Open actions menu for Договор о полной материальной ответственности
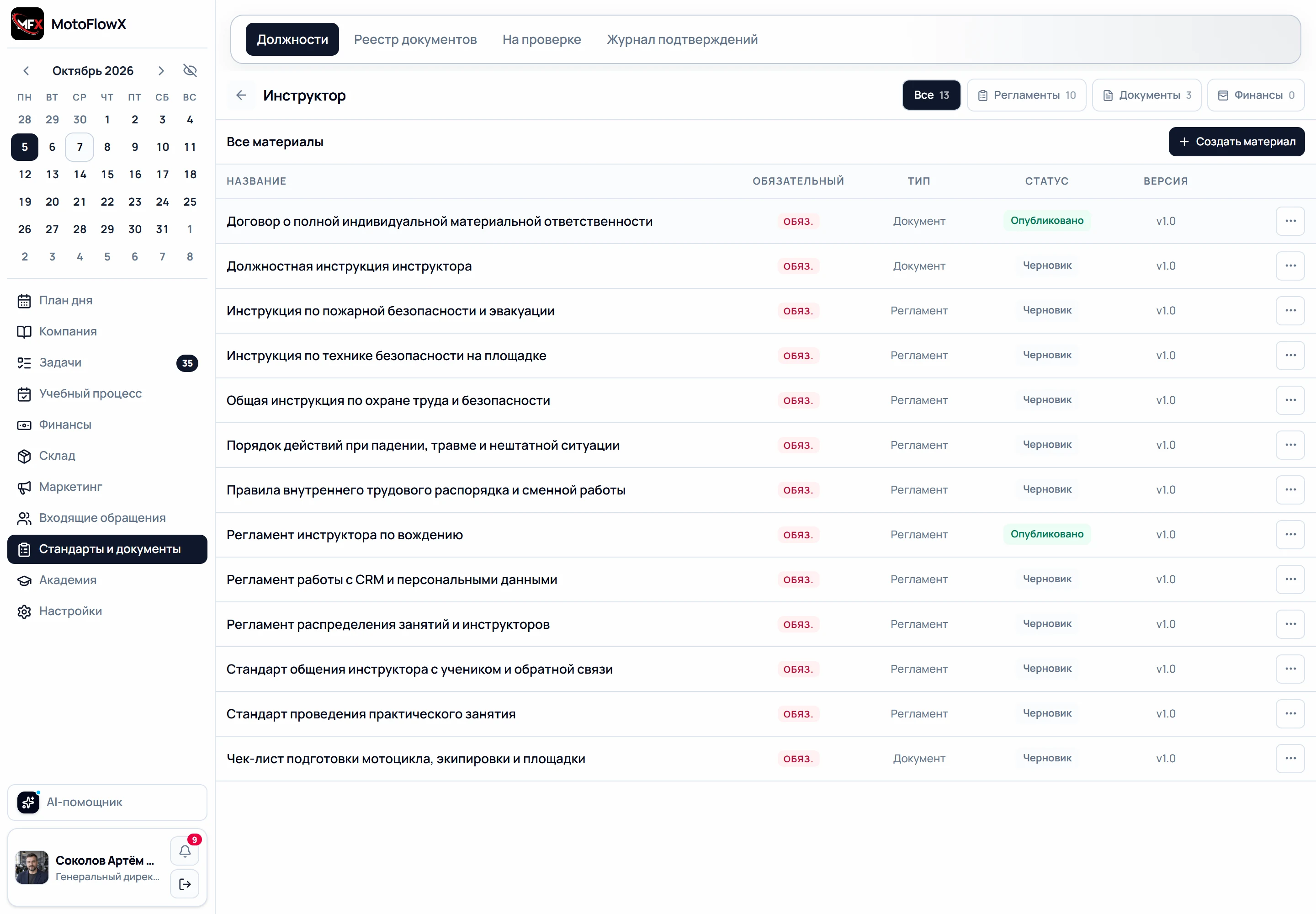Viewport: 1316px width, 914px height. click(1290, 221)
